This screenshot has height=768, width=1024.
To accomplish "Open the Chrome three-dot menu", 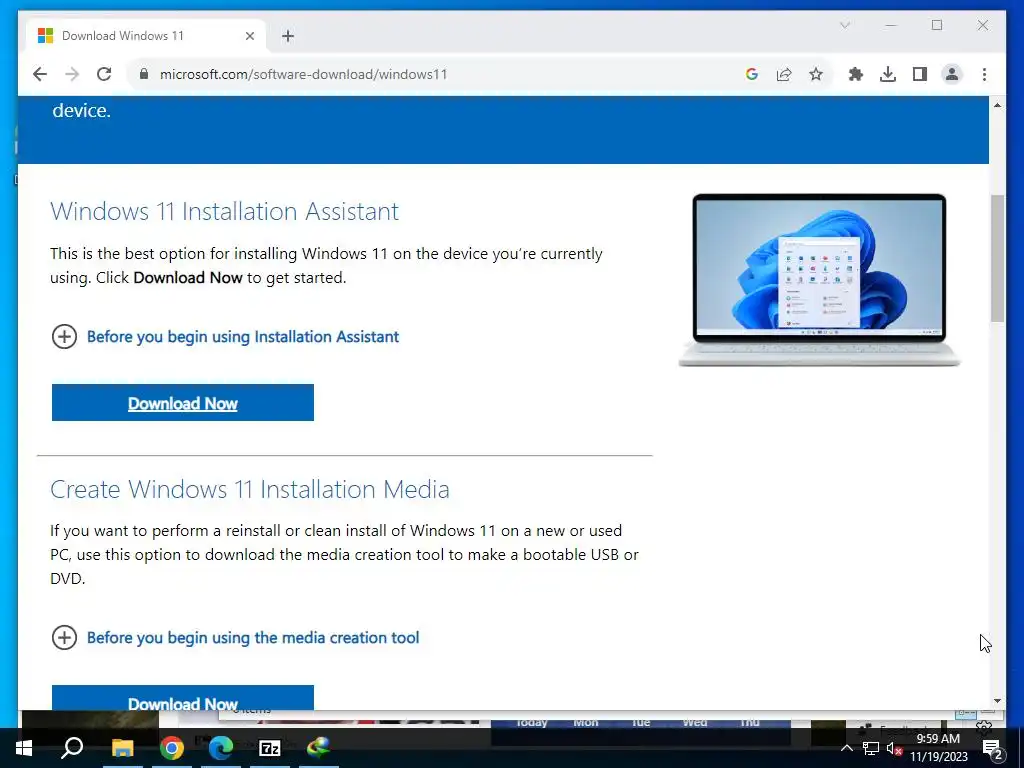I will [x=984, y=74].
